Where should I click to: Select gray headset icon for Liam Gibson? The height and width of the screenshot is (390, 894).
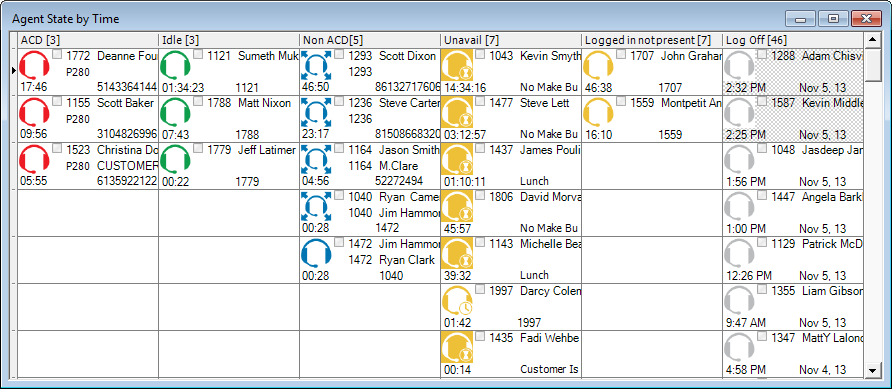pos(739,300)
